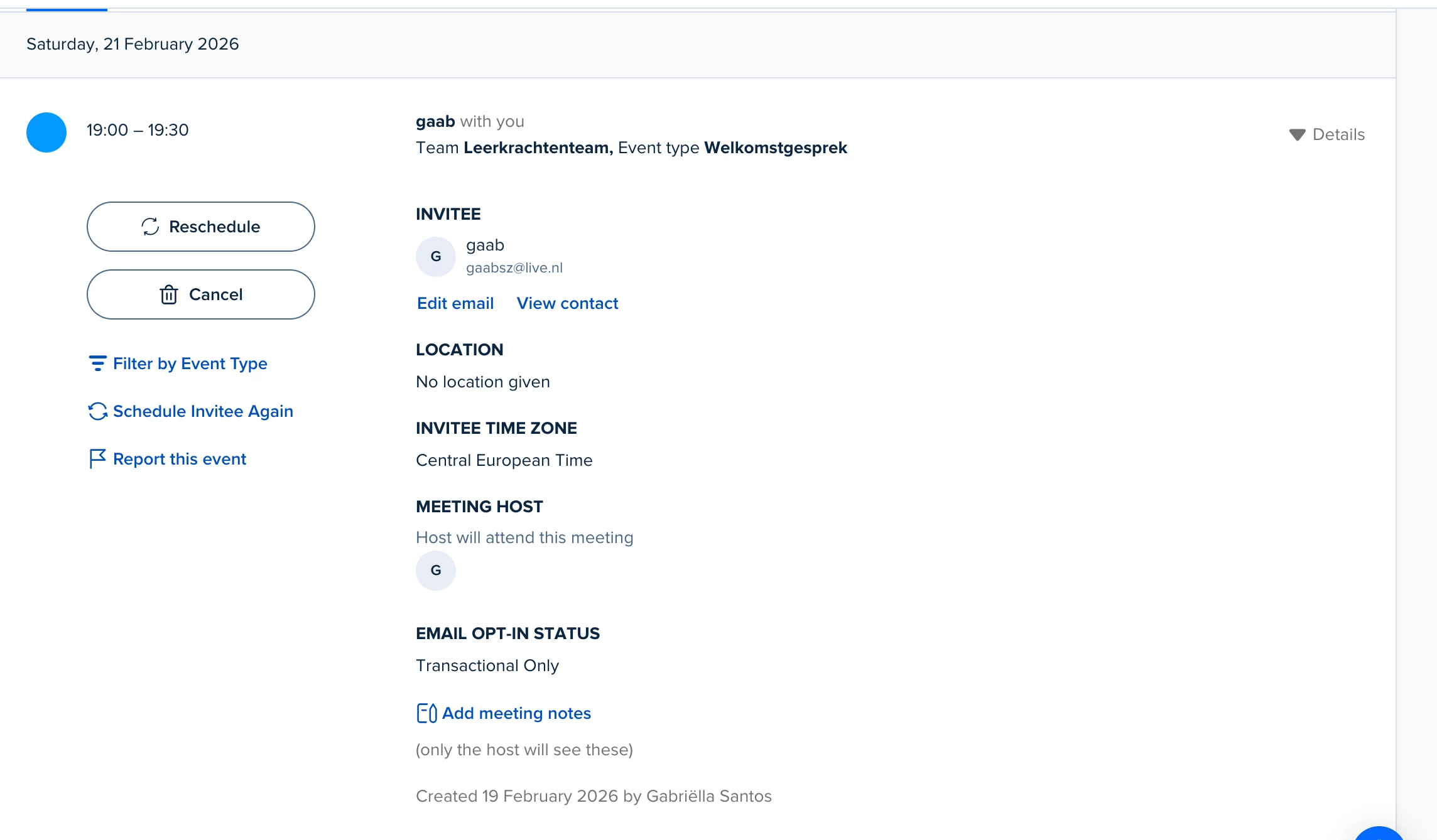
Task: Click Add meeting notes link
Action: (x=516, y=713)
